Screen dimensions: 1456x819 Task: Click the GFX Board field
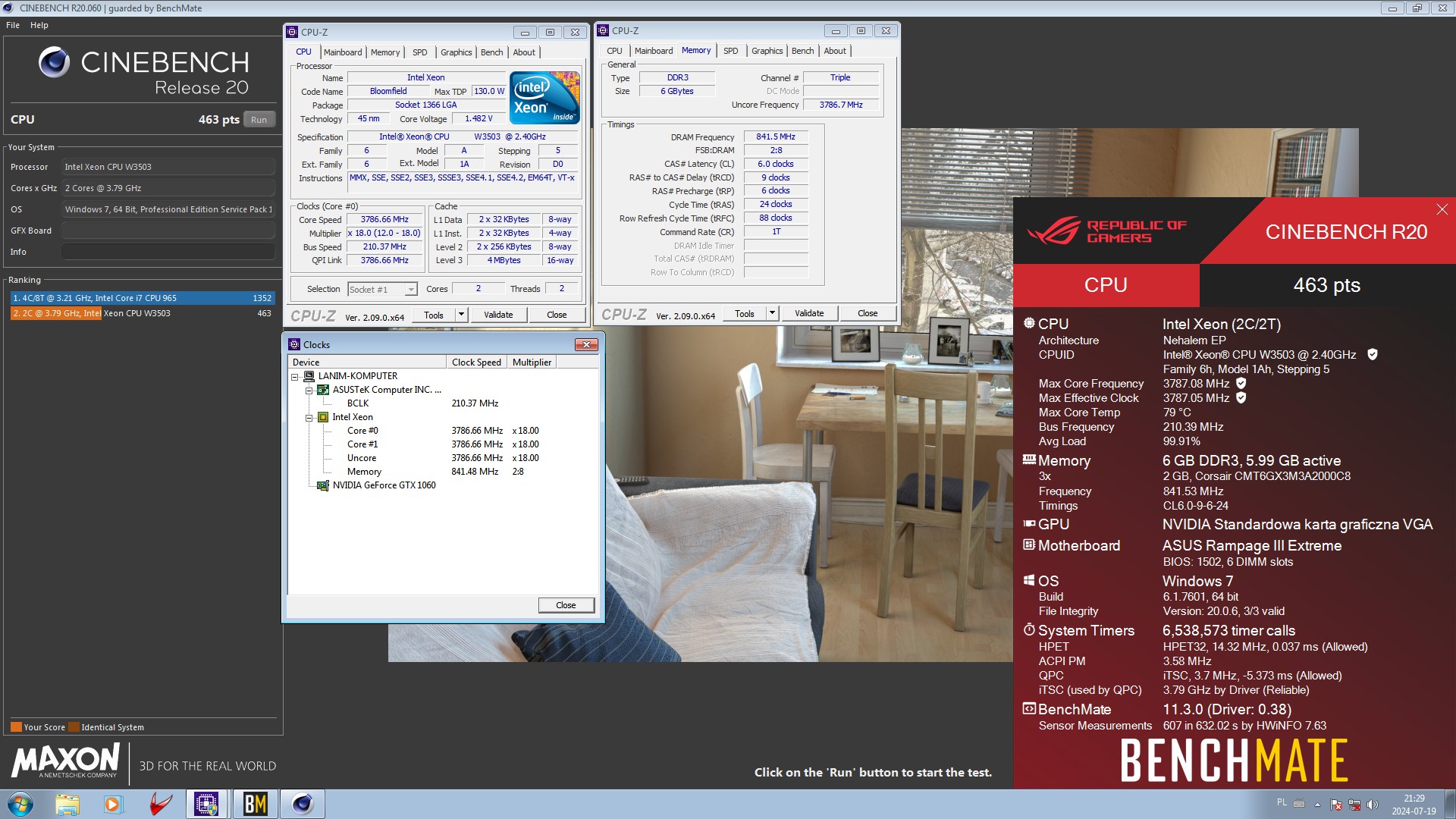[168, 231]
